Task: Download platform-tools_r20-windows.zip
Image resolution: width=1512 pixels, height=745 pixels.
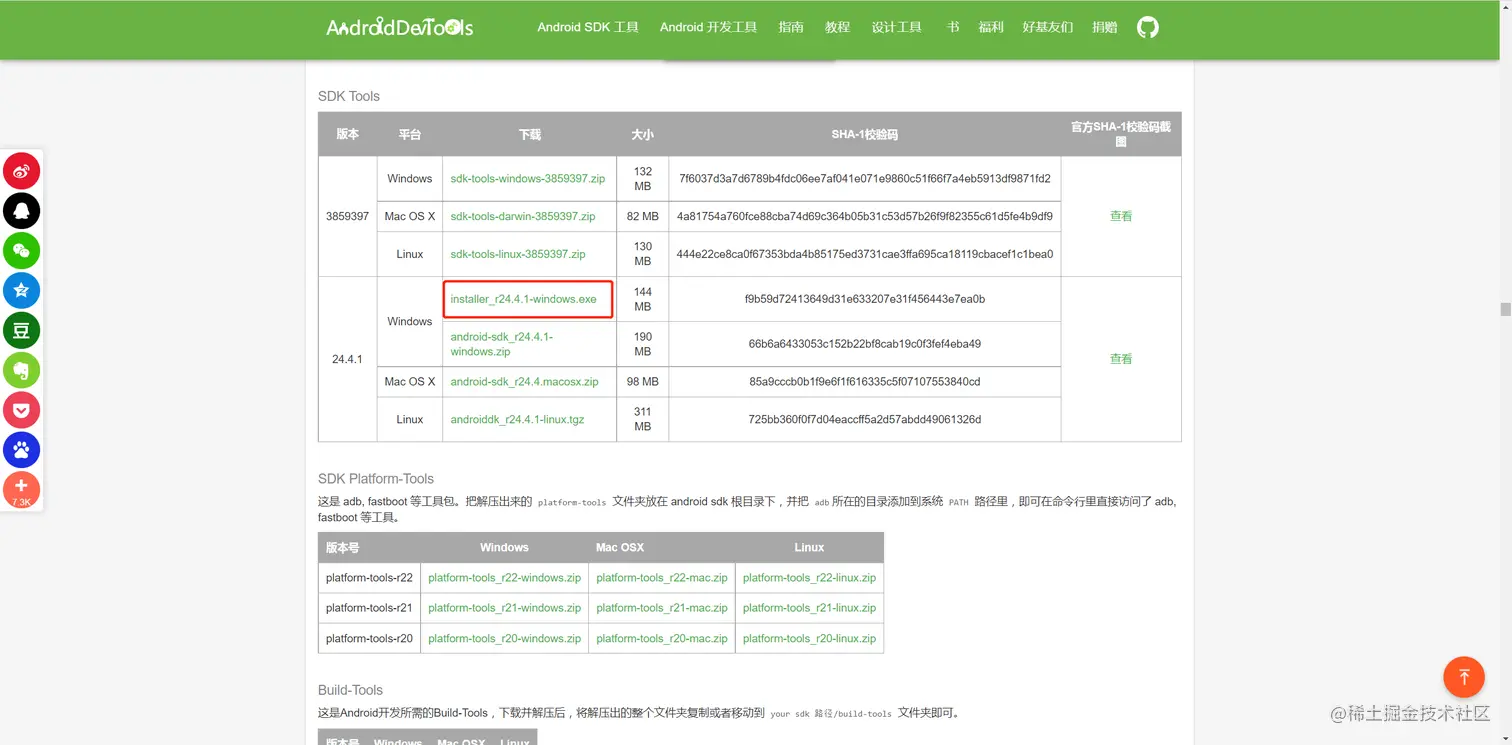Action: pyautogui.click(x=504, y=639)
